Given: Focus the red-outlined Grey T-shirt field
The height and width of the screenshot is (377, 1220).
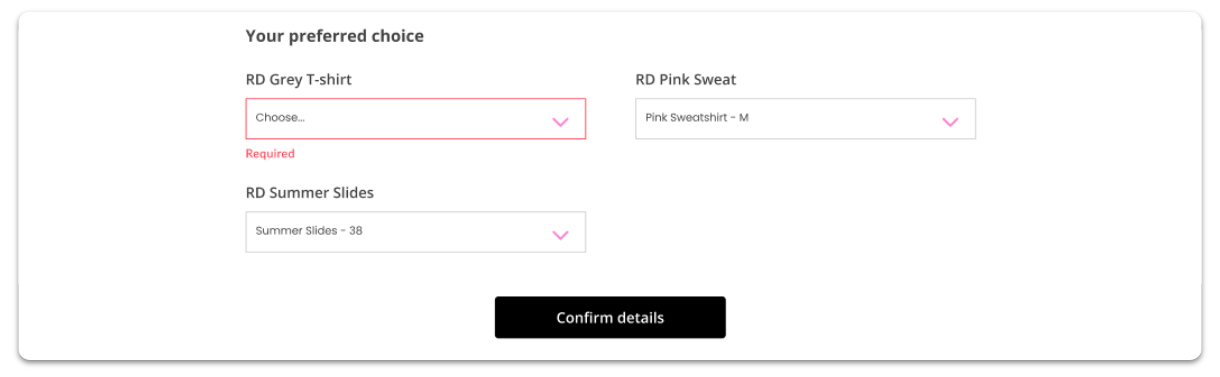Looking at the screenshot, I should tap(415, 118).
